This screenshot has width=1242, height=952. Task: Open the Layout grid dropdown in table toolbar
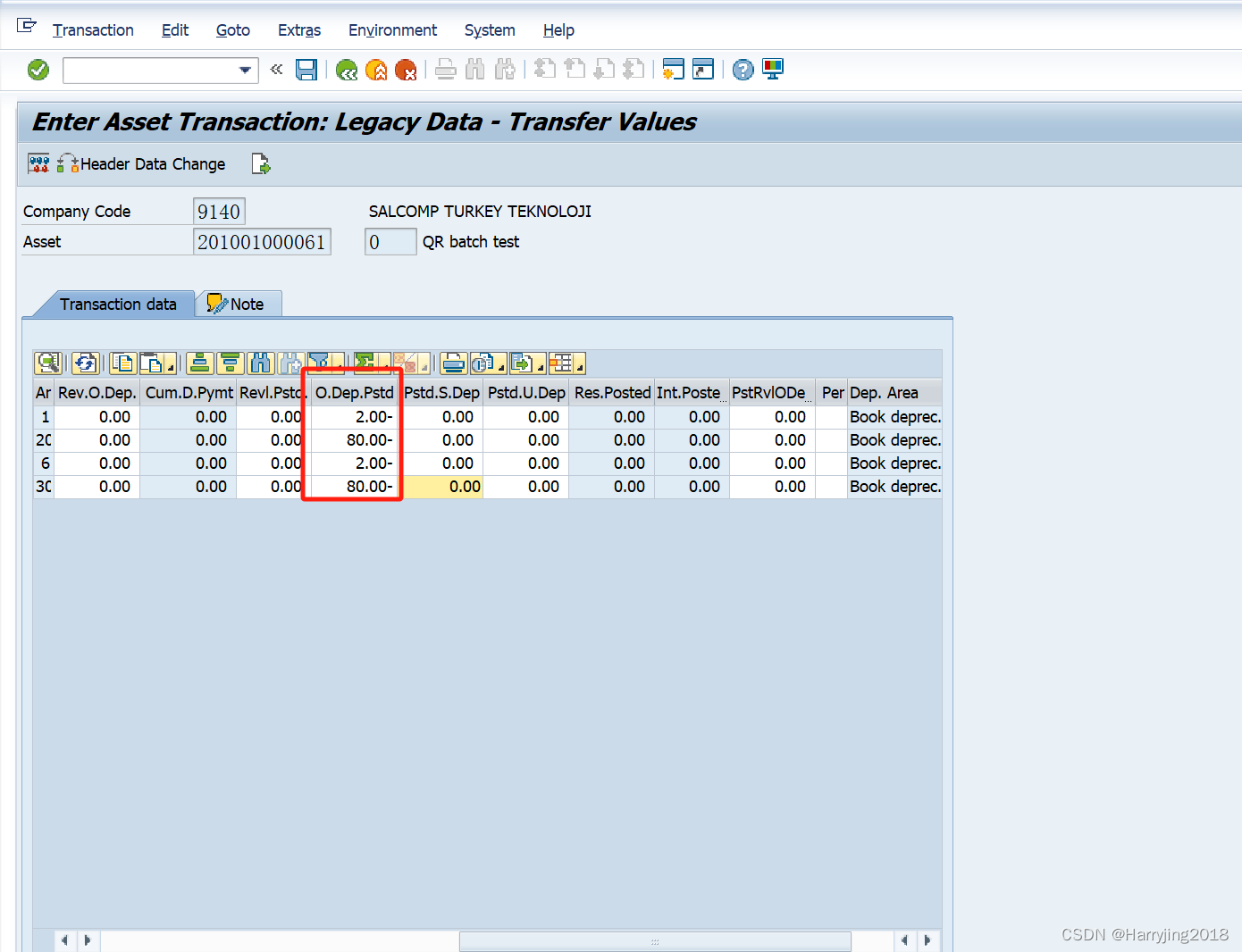point(580,366)
